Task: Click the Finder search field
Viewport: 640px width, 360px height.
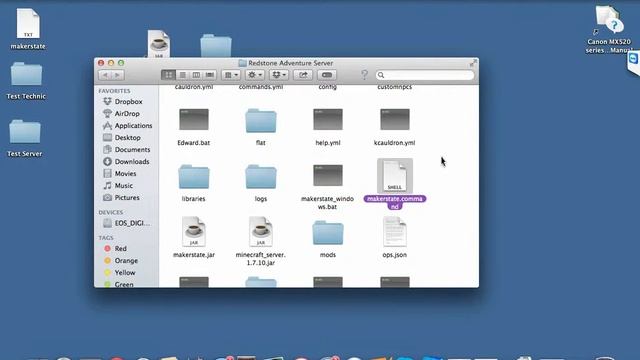Action: click(x=425, y=75)
